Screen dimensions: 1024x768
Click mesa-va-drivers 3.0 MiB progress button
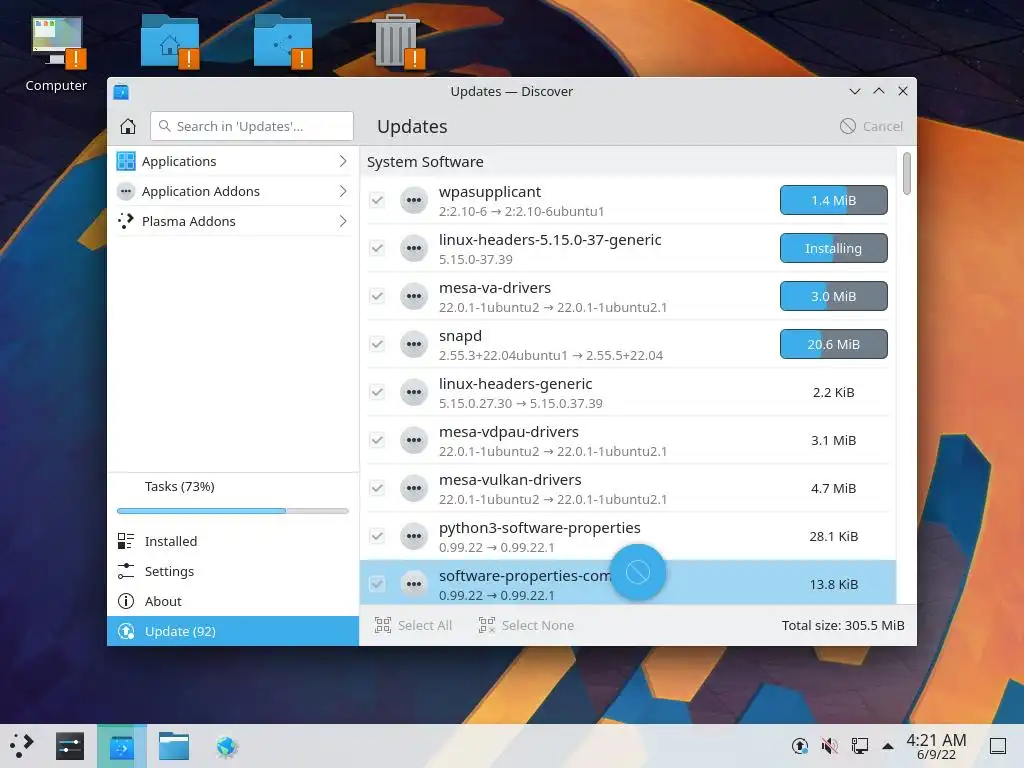click(833, 296)
